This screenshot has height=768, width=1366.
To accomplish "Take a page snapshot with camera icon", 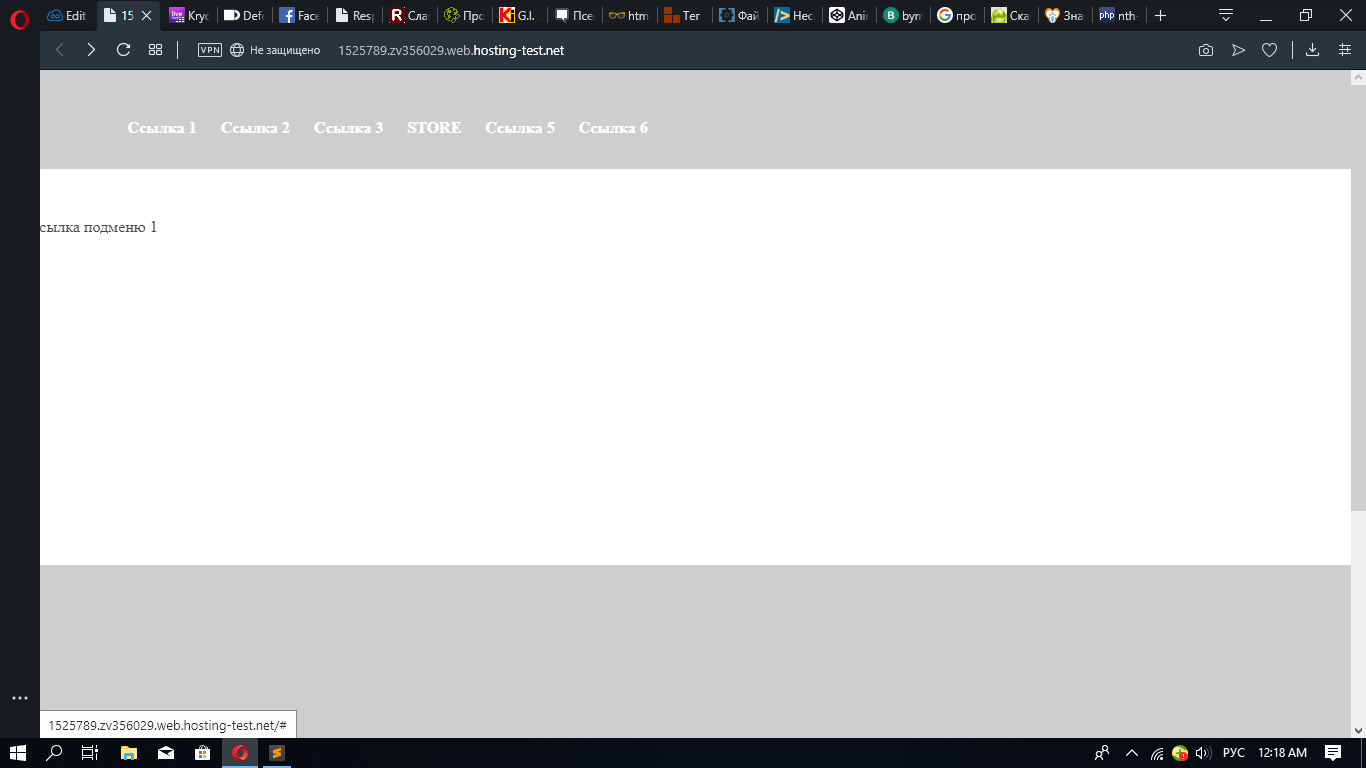I will (1206, 50).
